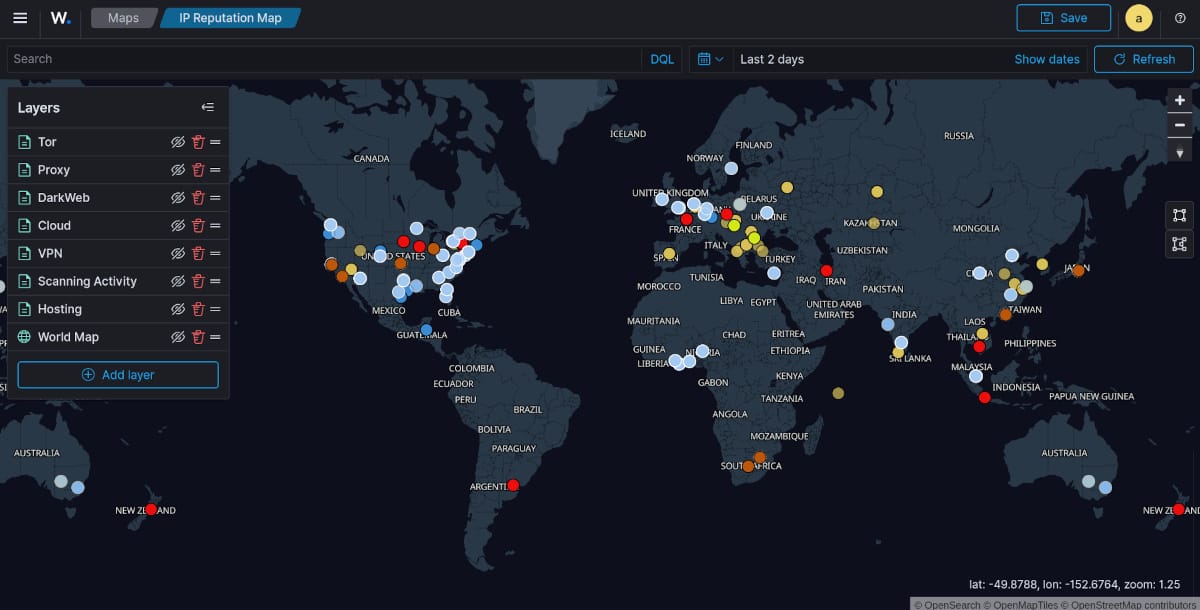Click the zoom in plus button
Viewport: 1200px width, 610px height.
coord(1180,100)
